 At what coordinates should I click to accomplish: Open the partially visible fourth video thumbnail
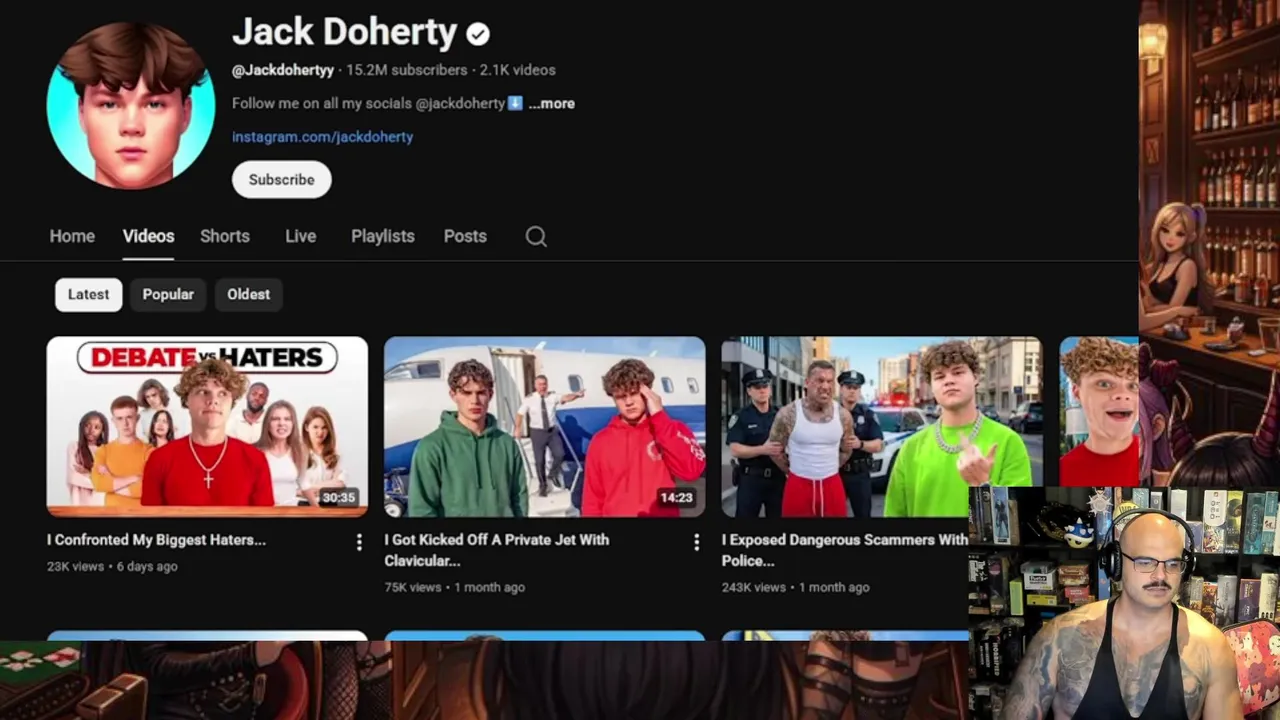(x=1098, y=411)
